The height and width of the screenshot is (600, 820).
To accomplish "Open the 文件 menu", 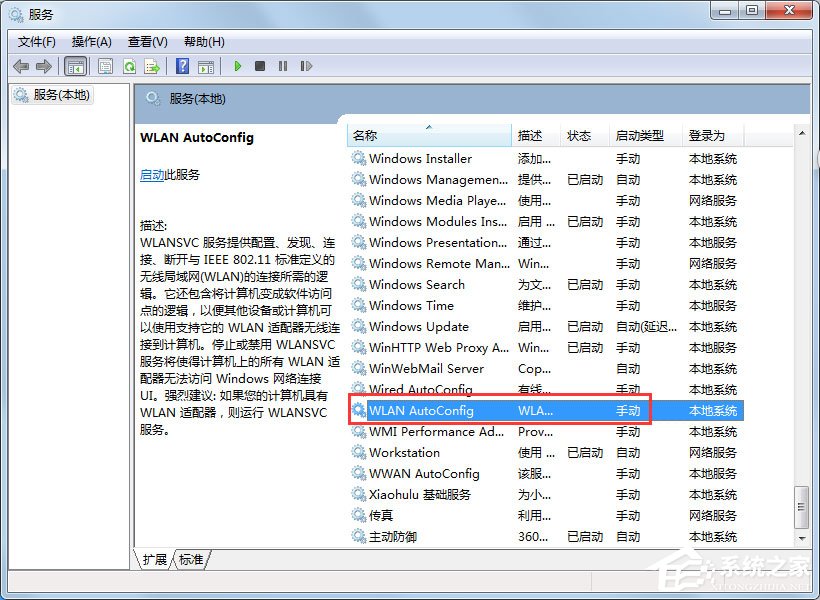I will [x=36, y=41].
